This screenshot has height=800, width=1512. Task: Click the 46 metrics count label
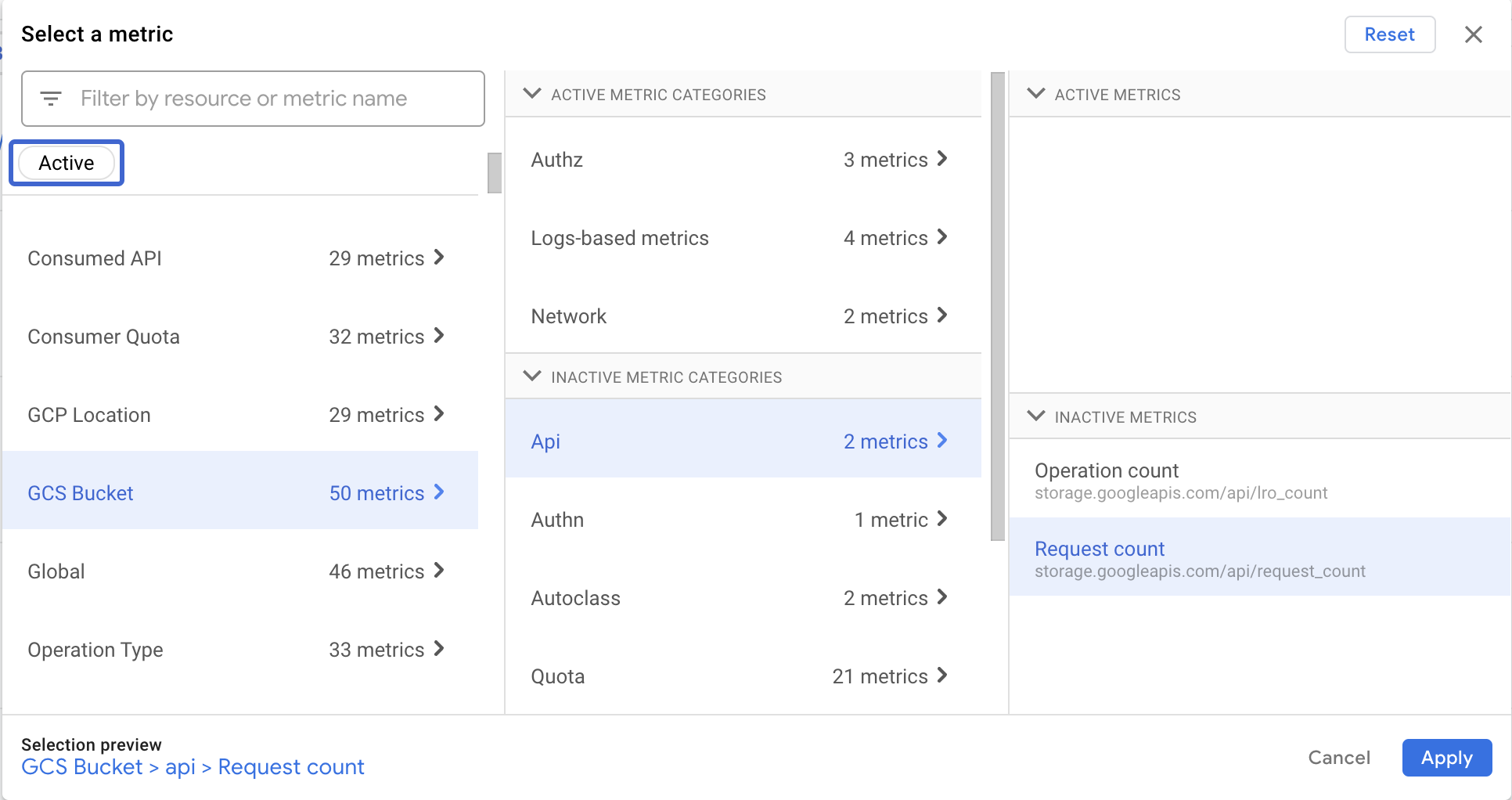click(x=376, y=571)
